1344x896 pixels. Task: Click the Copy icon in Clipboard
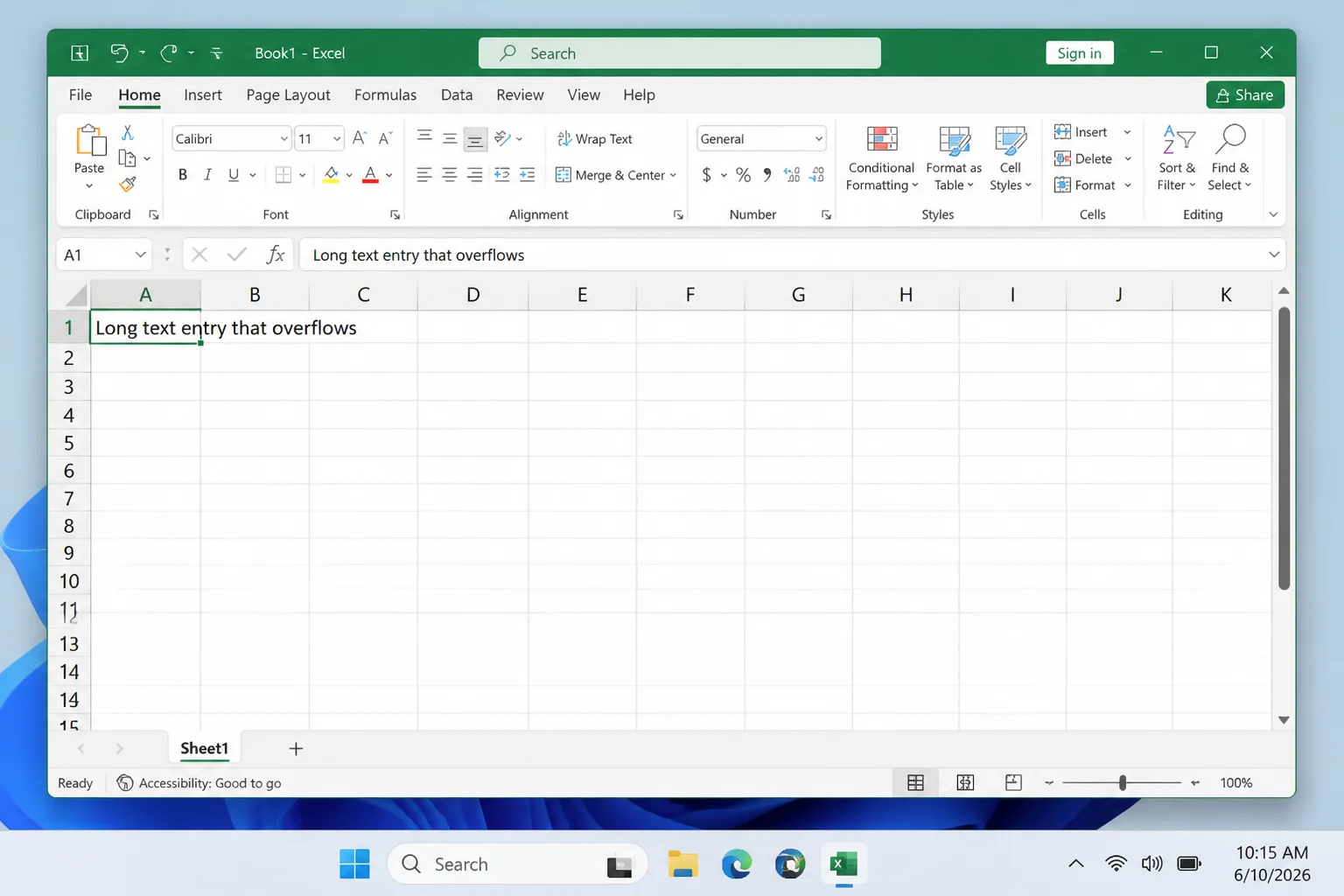pyautogui.click(x=128, y=158)
